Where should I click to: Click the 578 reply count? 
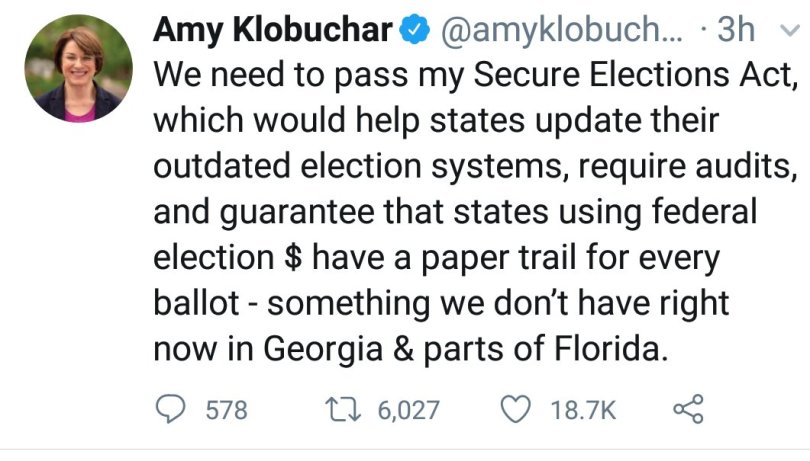225,410
